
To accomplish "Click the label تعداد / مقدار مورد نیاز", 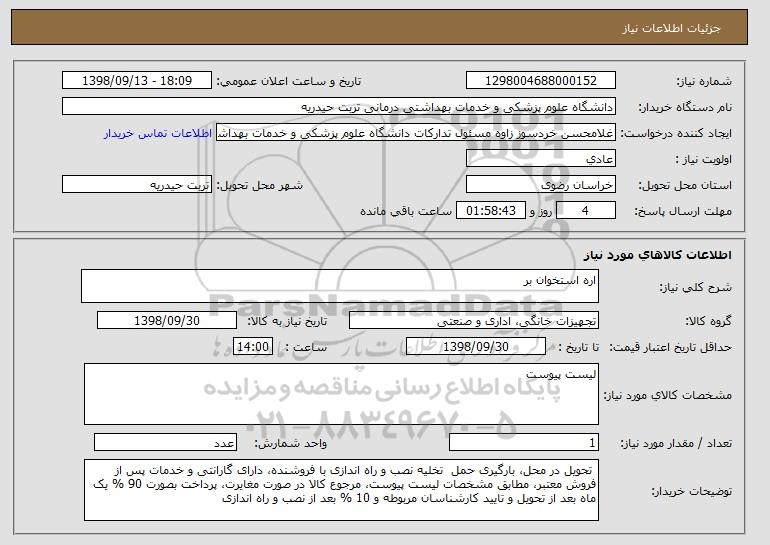I will click(x=676, y=443).
